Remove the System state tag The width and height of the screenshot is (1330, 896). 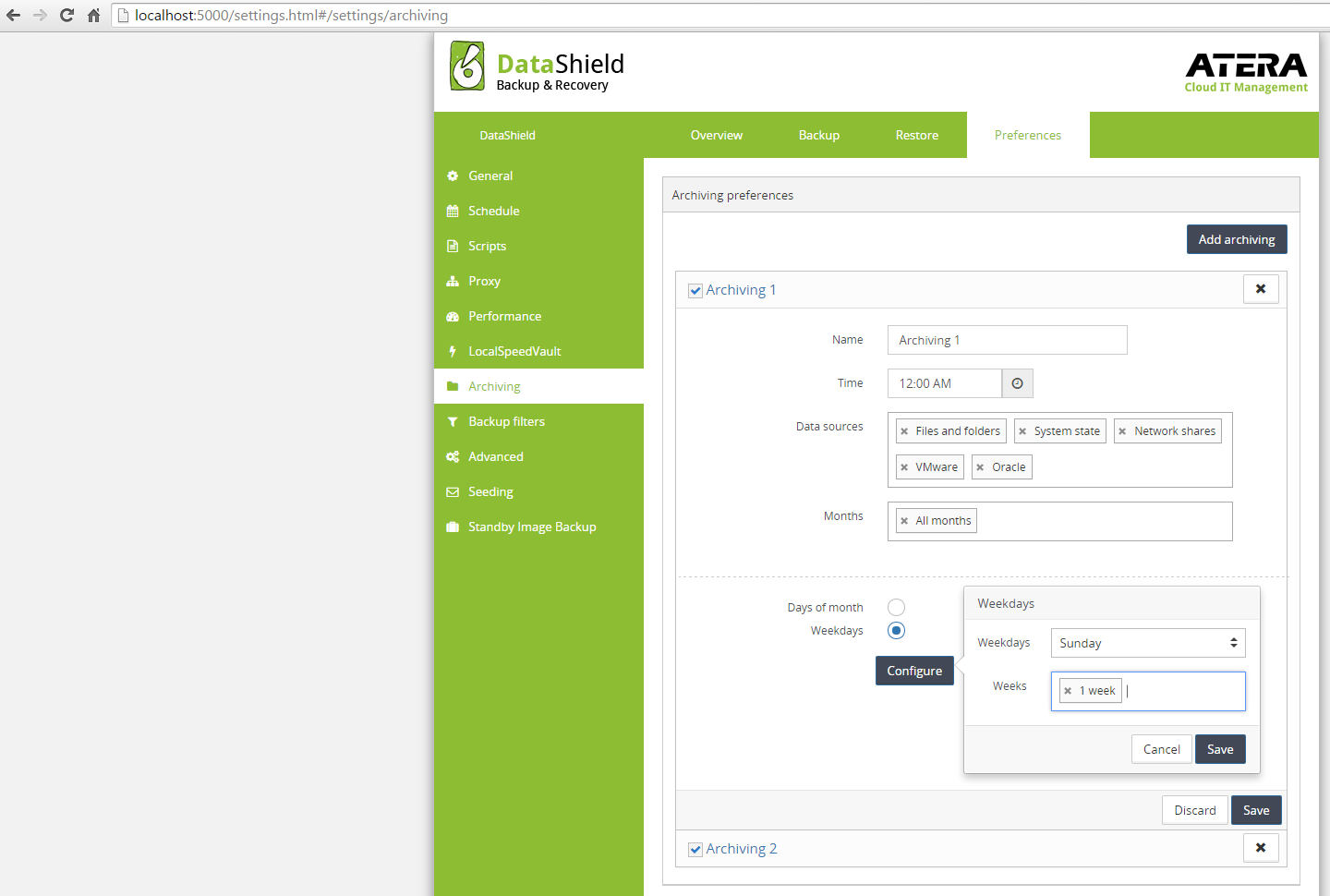[1022, 431]
